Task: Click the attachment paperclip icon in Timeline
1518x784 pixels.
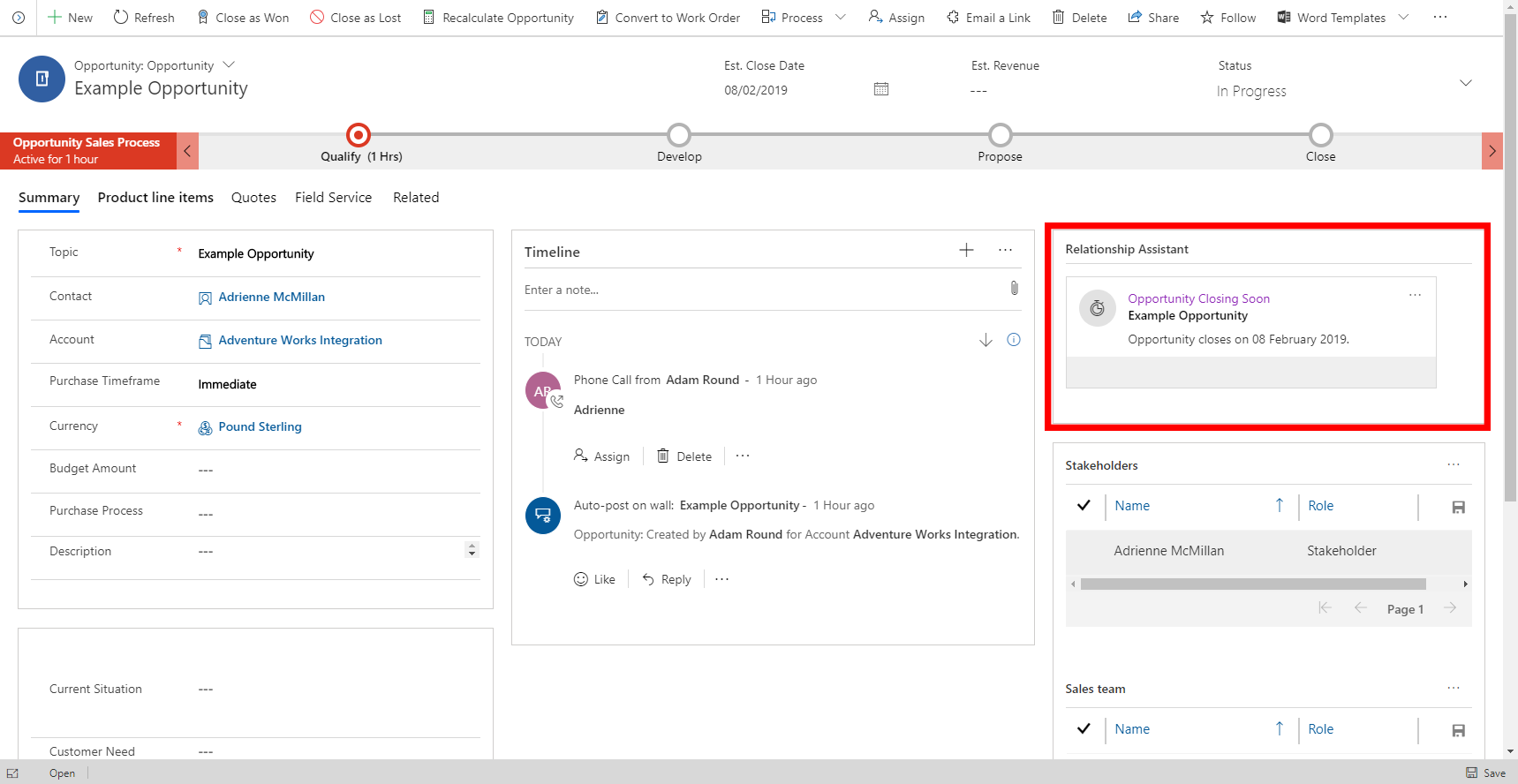Action: click(x=1014, y=289)
